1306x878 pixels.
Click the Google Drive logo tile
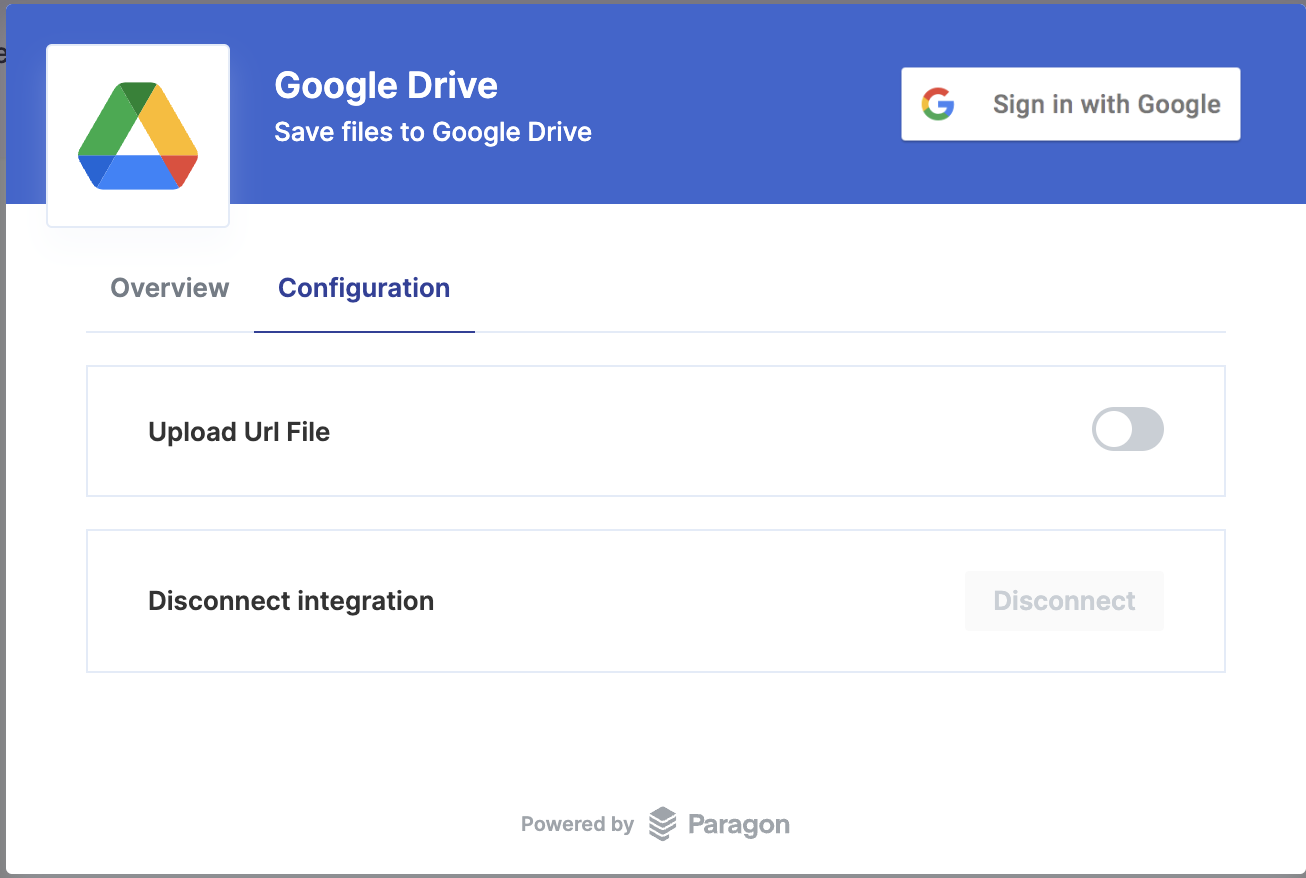(x=138, y=136)
